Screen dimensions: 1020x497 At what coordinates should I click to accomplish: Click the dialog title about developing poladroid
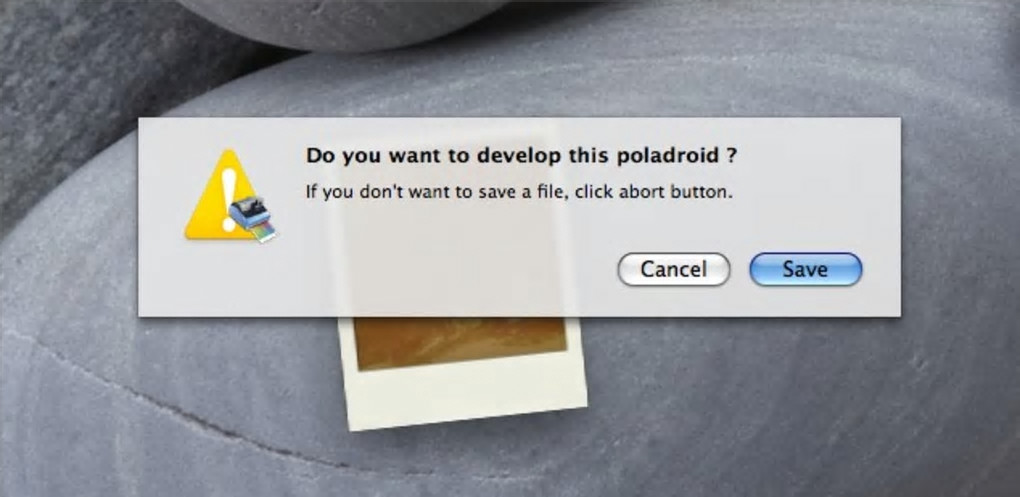[x=522, y=156]
